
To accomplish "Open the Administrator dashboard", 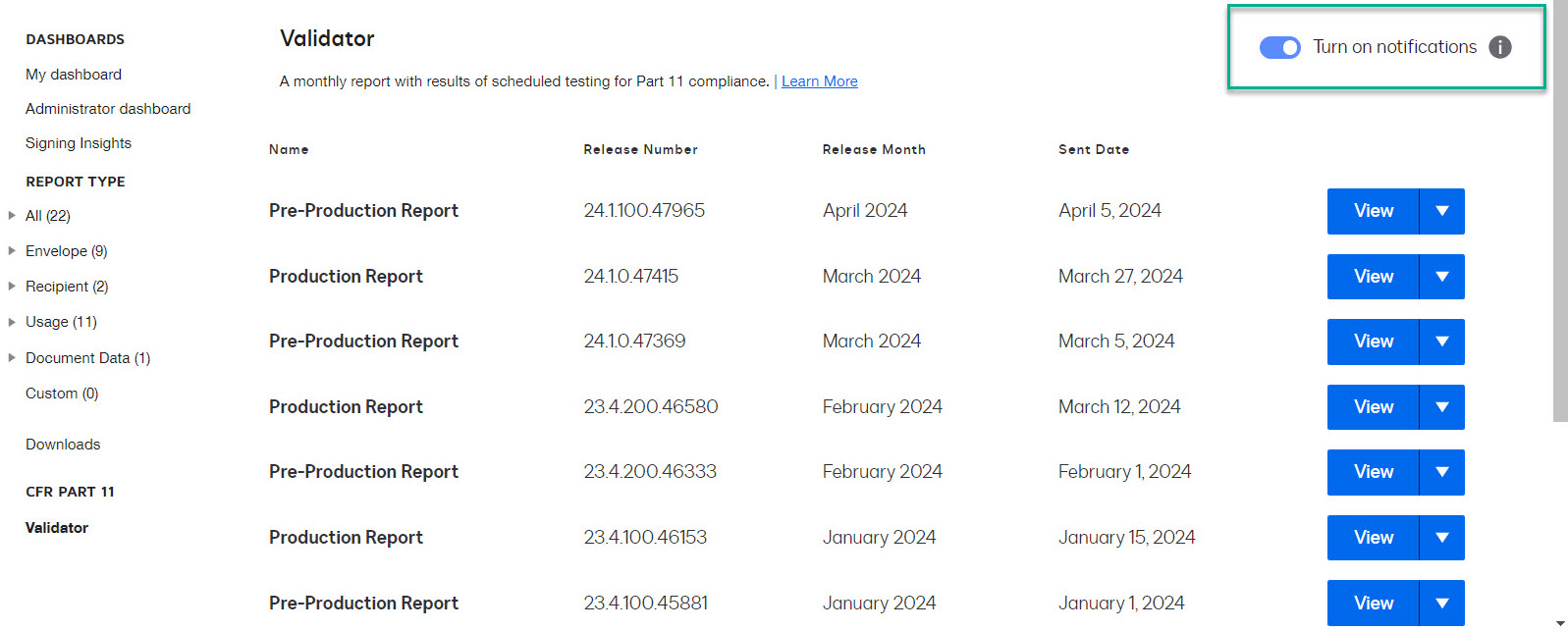I will [x=108, y=109].
